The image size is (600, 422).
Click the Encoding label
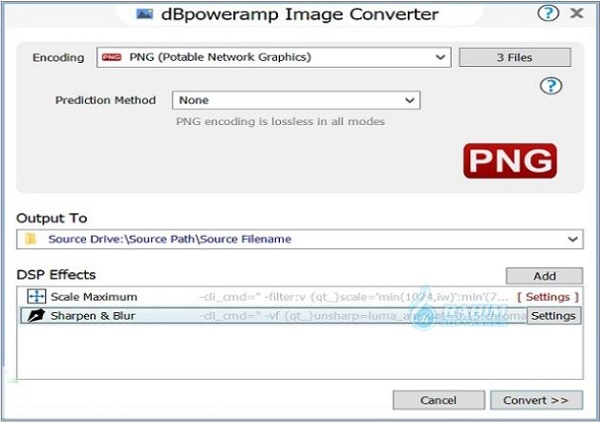(58, 57)
